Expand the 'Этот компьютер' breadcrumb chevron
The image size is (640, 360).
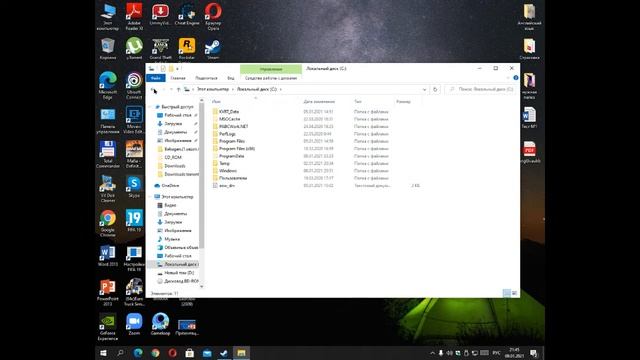click(x=233, y=89)
